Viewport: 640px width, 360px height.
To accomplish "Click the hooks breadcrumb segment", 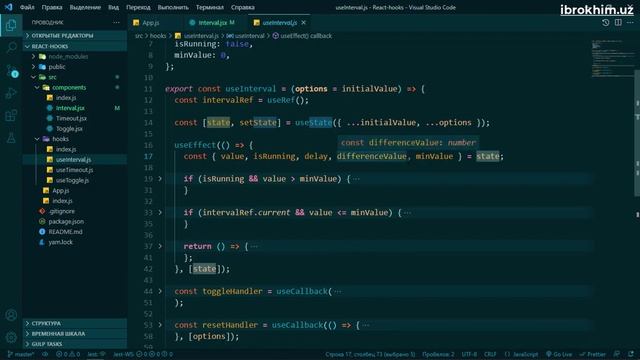I will pyautogui.click(x=158, y=36).
